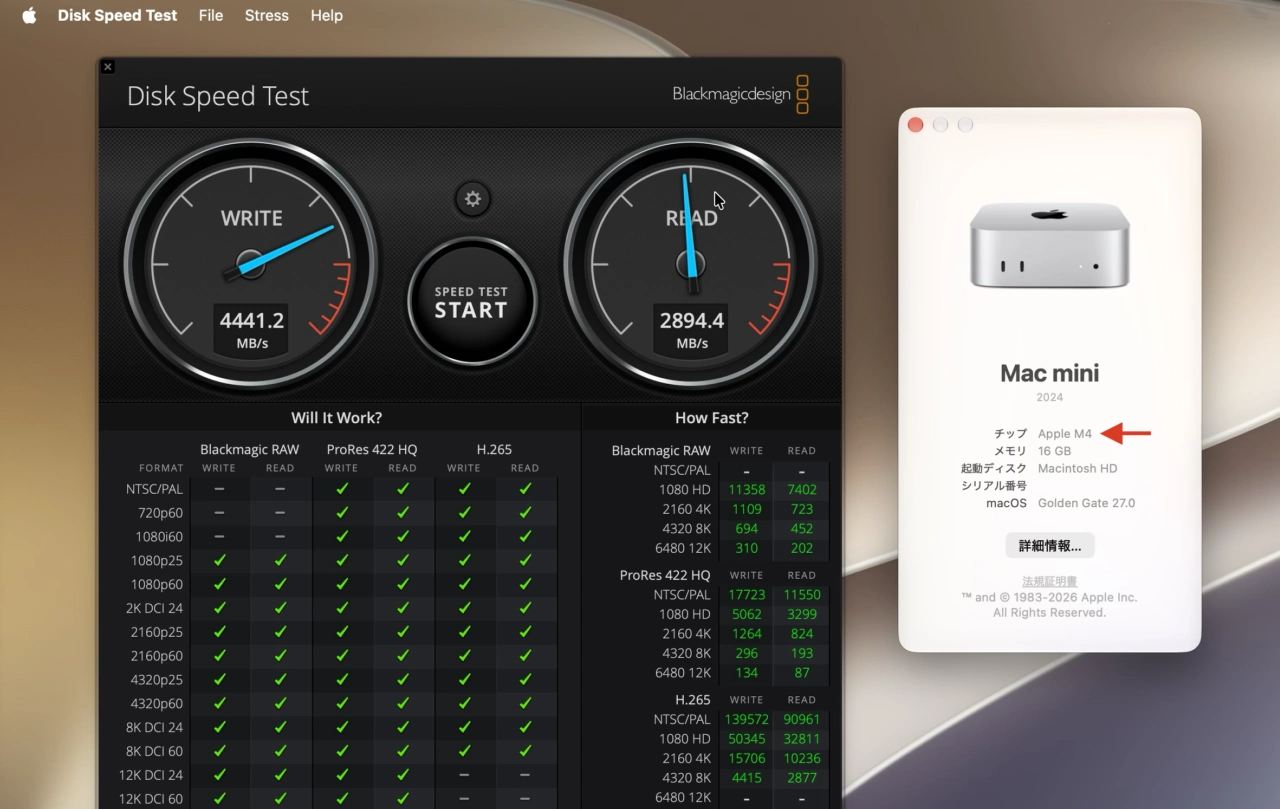Viewport: 1280px width, 809px height.
Task: Click the Mac mini title text
Action: coord(1050,373)
